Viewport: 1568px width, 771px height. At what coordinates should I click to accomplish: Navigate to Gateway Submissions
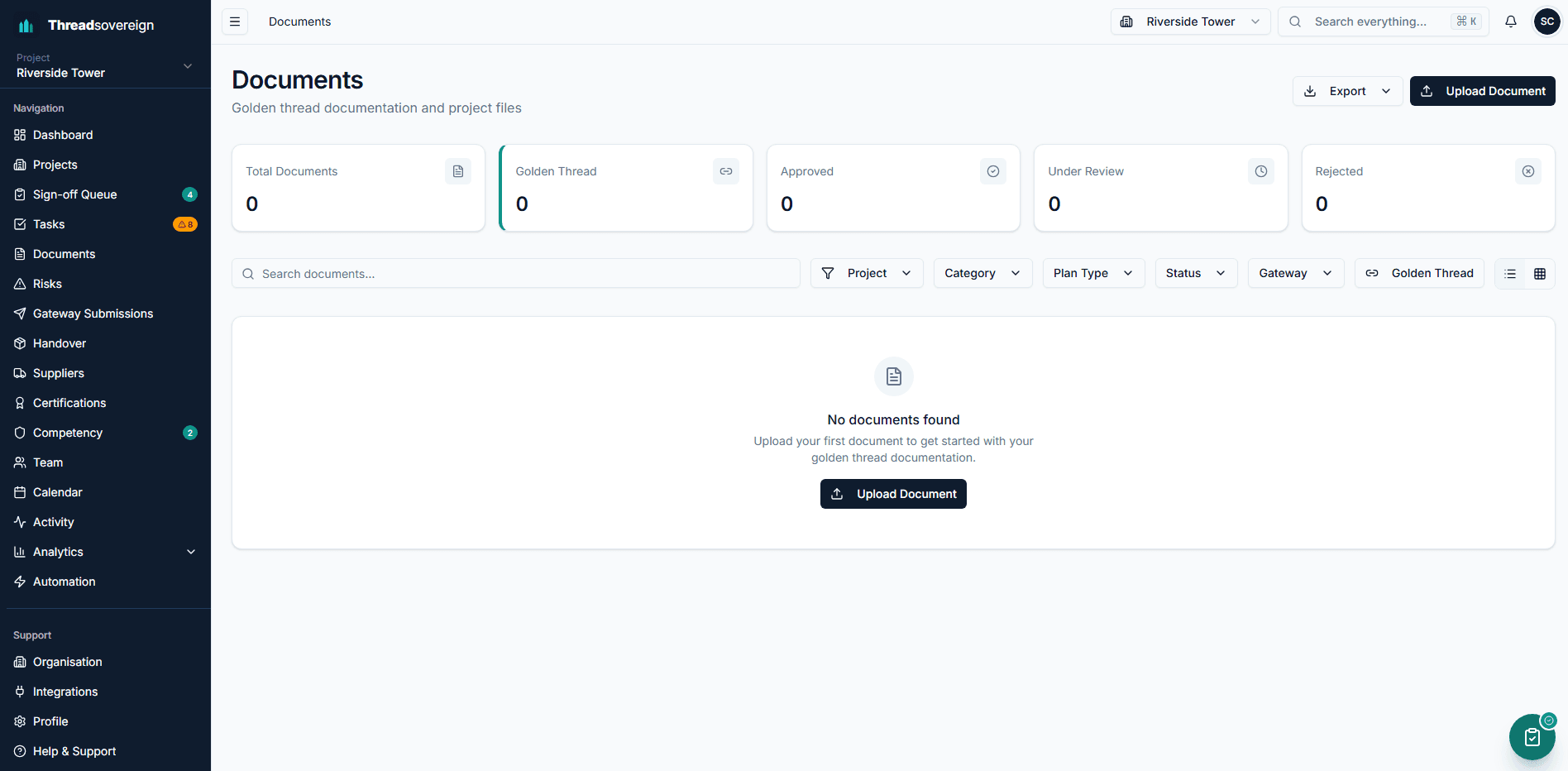point(105,314)
